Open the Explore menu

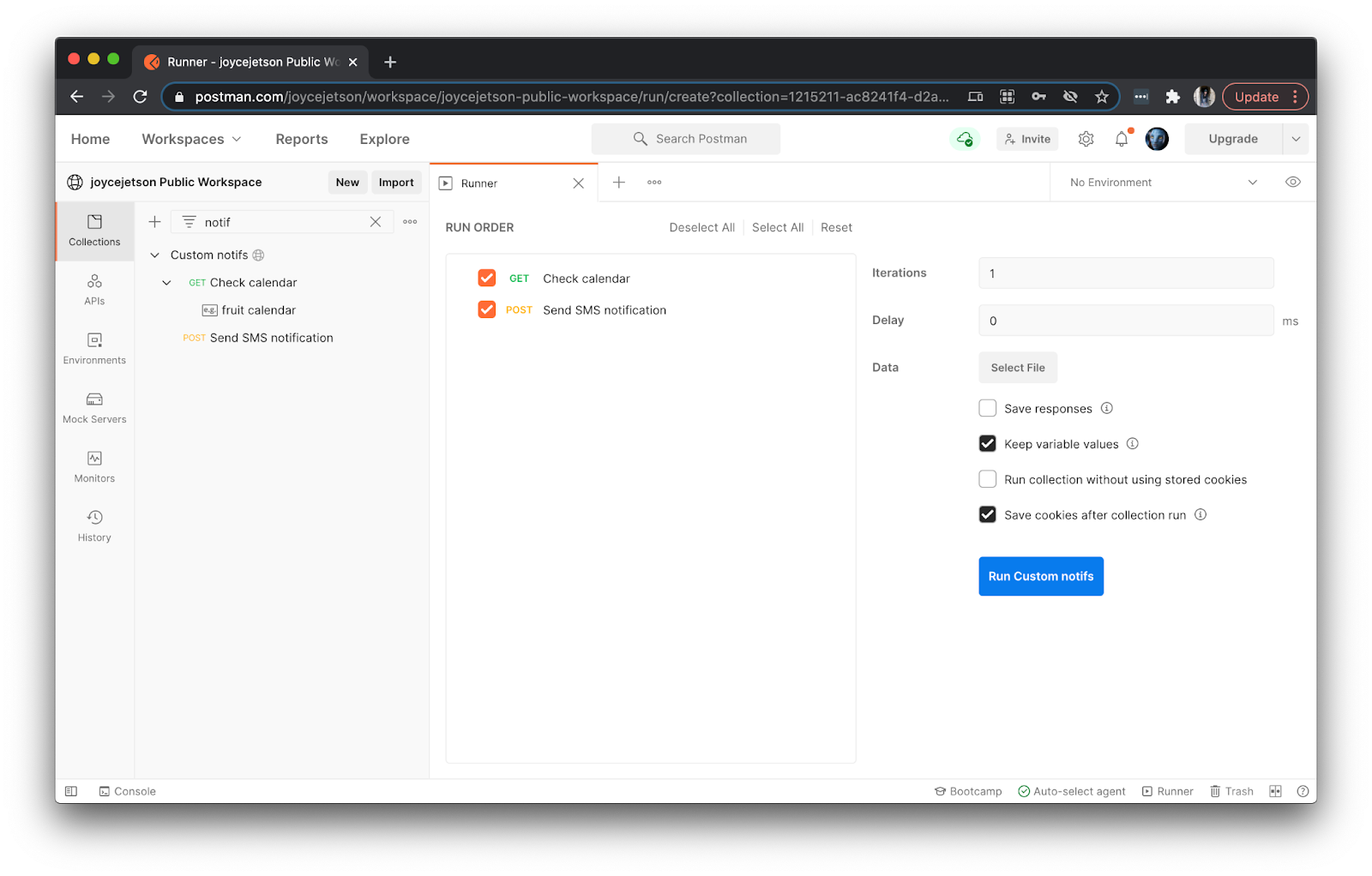point(384,139)
